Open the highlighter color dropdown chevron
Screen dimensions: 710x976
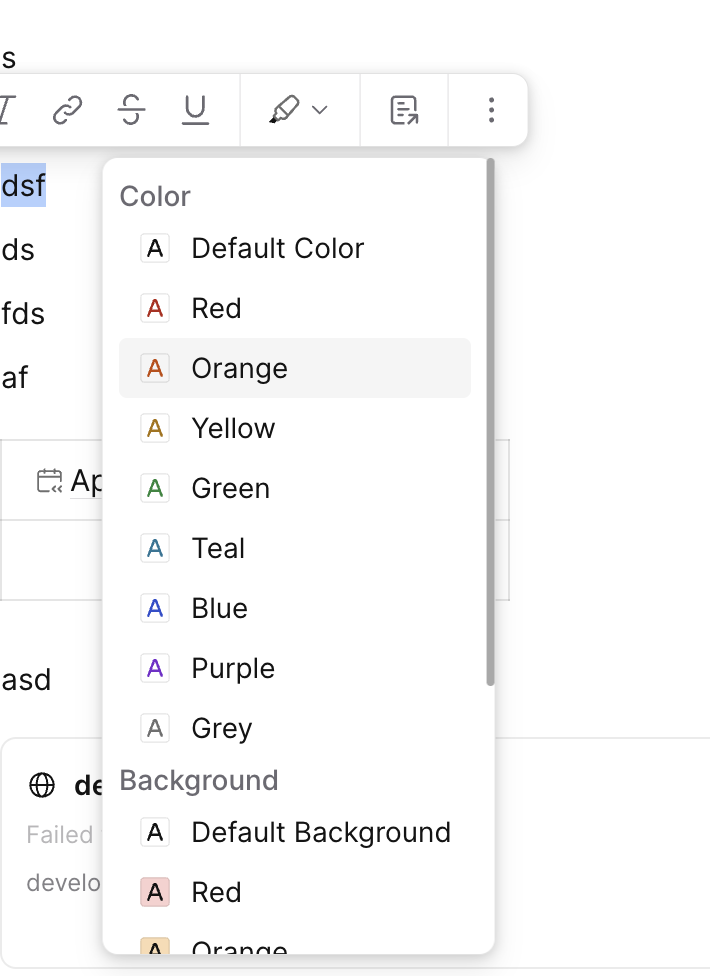[x=318, y=110]
